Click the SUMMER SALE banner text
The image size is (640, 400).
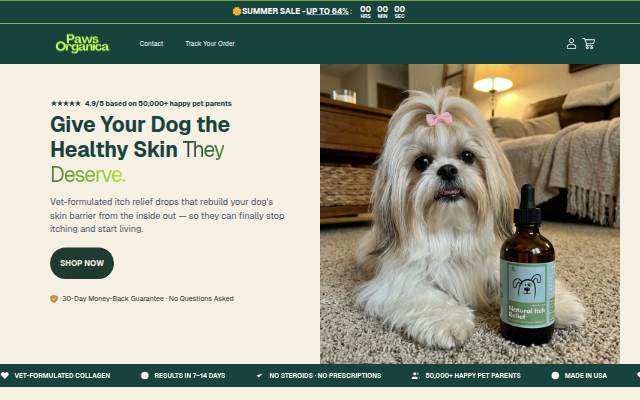[271, 11]
